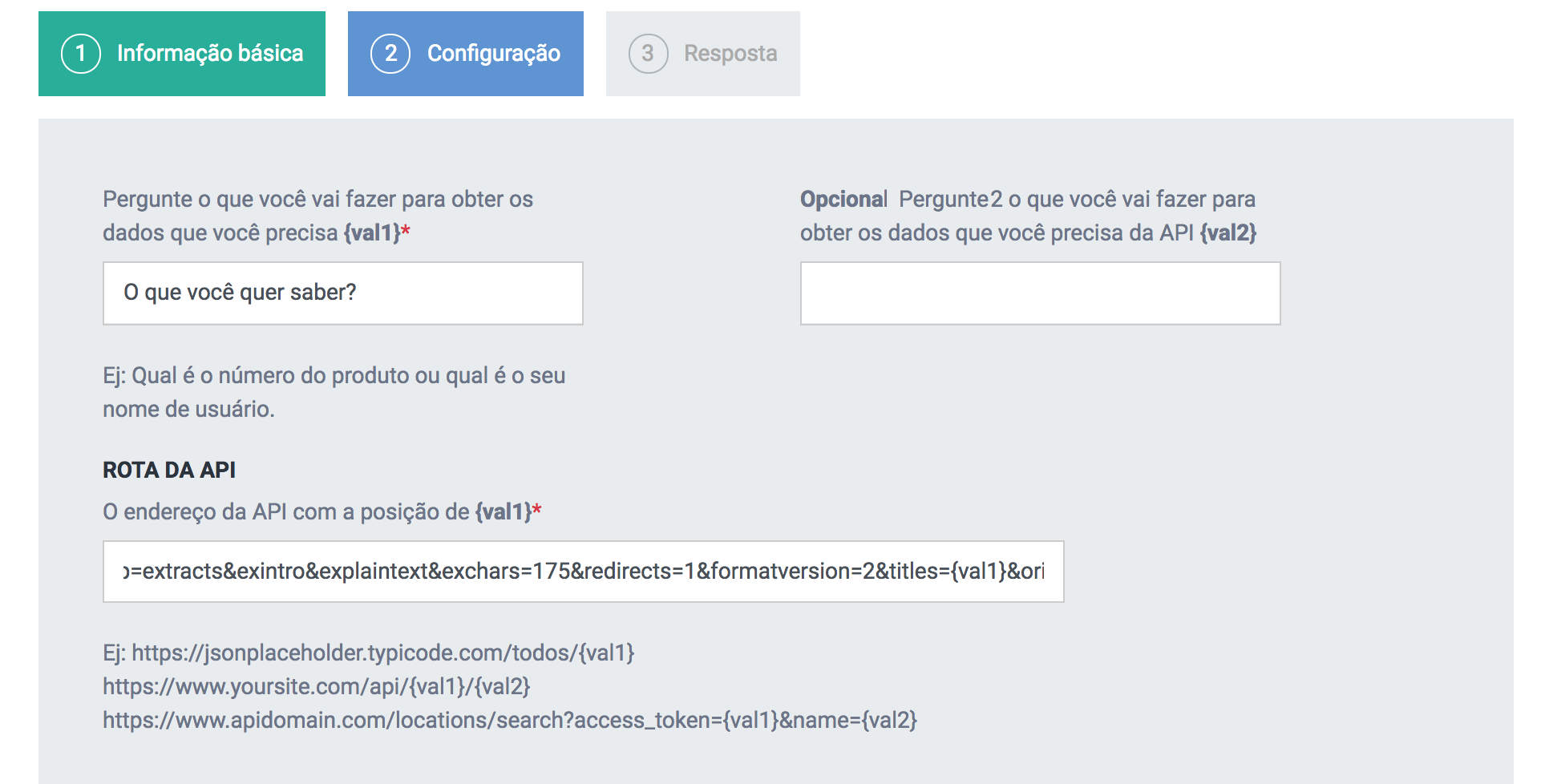Click the 'Ej: Qual é o número do produto' hint

[334, 392]
